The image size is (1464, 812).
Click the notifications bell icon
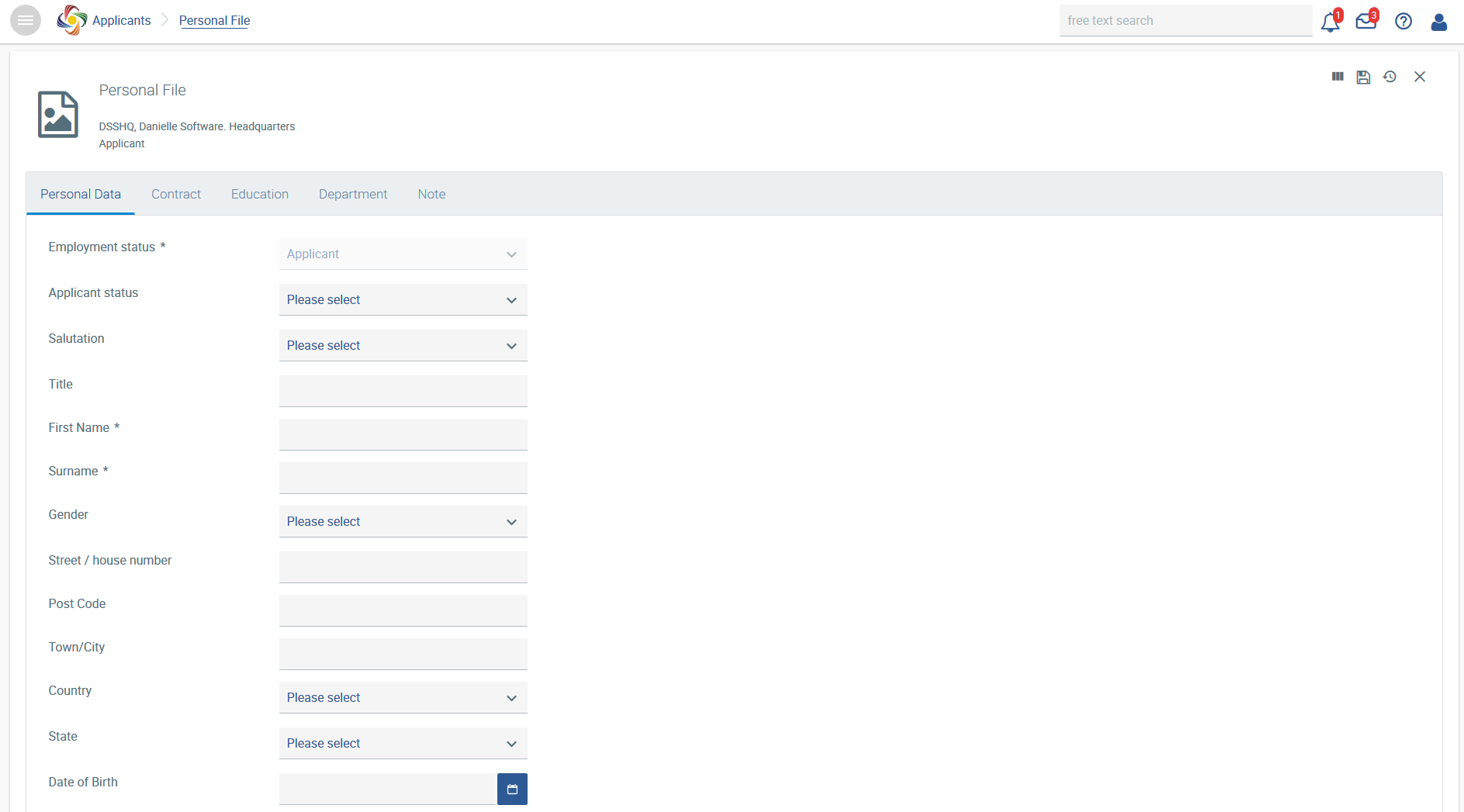[x=1330, y=22]
